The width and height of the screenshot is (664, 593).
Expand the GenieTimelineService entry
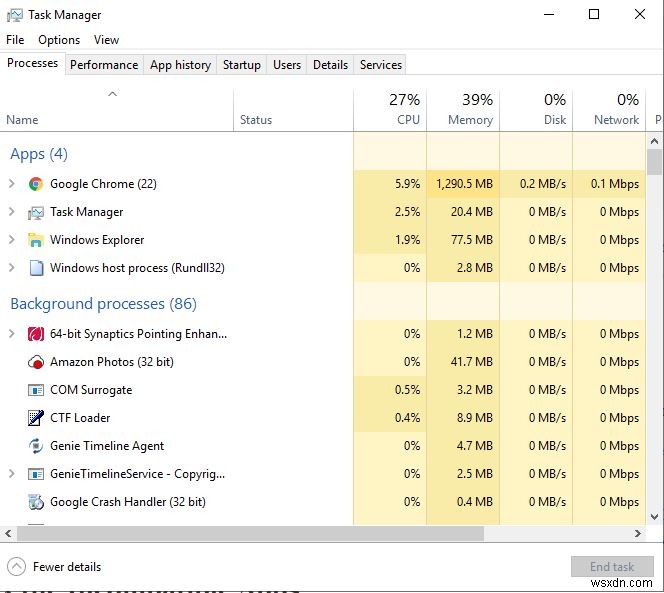tap(12, 474)
